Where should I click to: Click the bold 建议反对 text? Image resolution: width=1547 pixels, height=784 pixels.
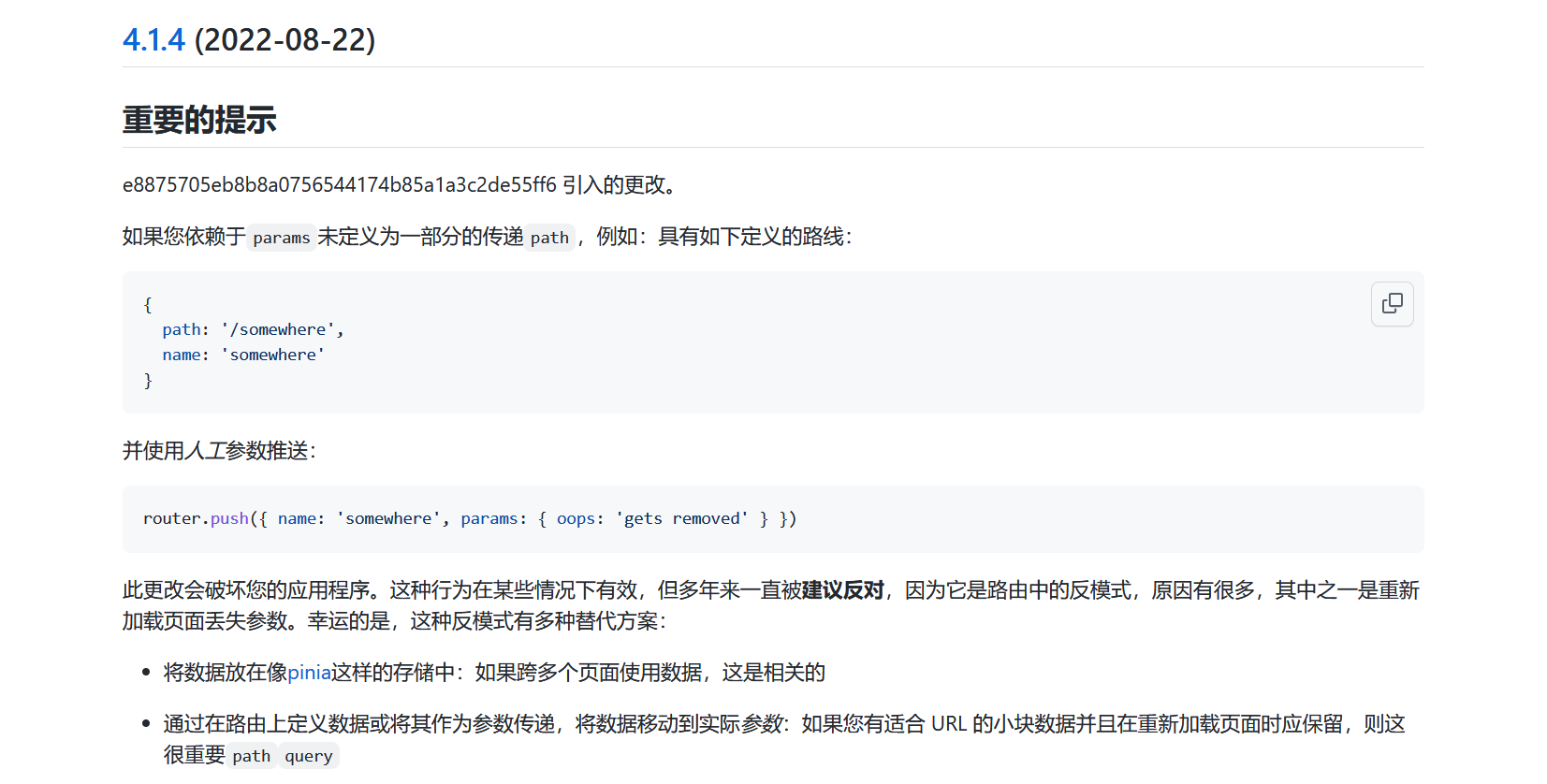point(842,590)
